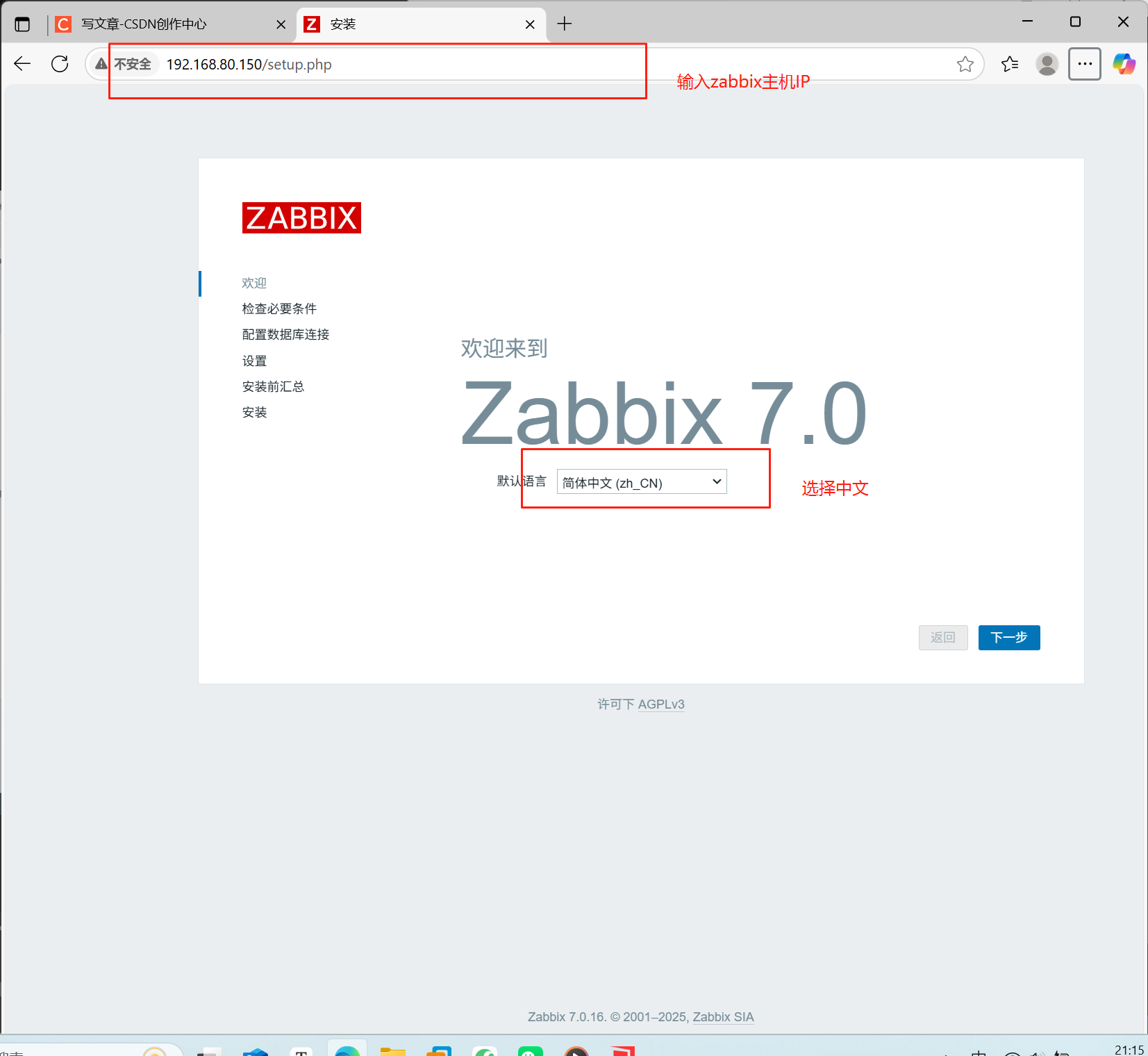
Task: Select the 检查必要条件 step
Action: tap(279, 308)
